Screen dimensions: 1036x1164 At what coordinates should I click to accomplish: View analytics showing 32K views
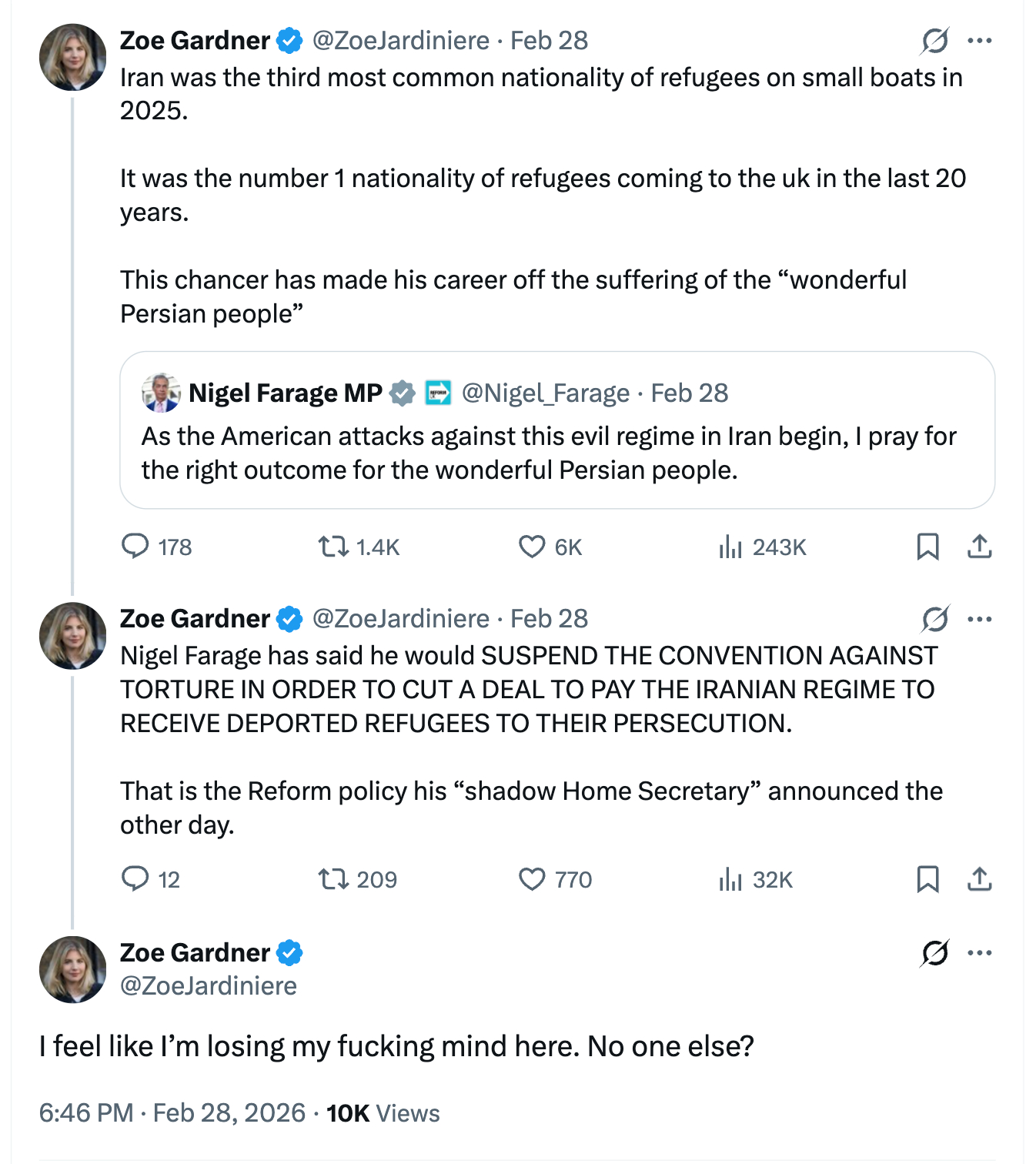[x=730, y=879]
